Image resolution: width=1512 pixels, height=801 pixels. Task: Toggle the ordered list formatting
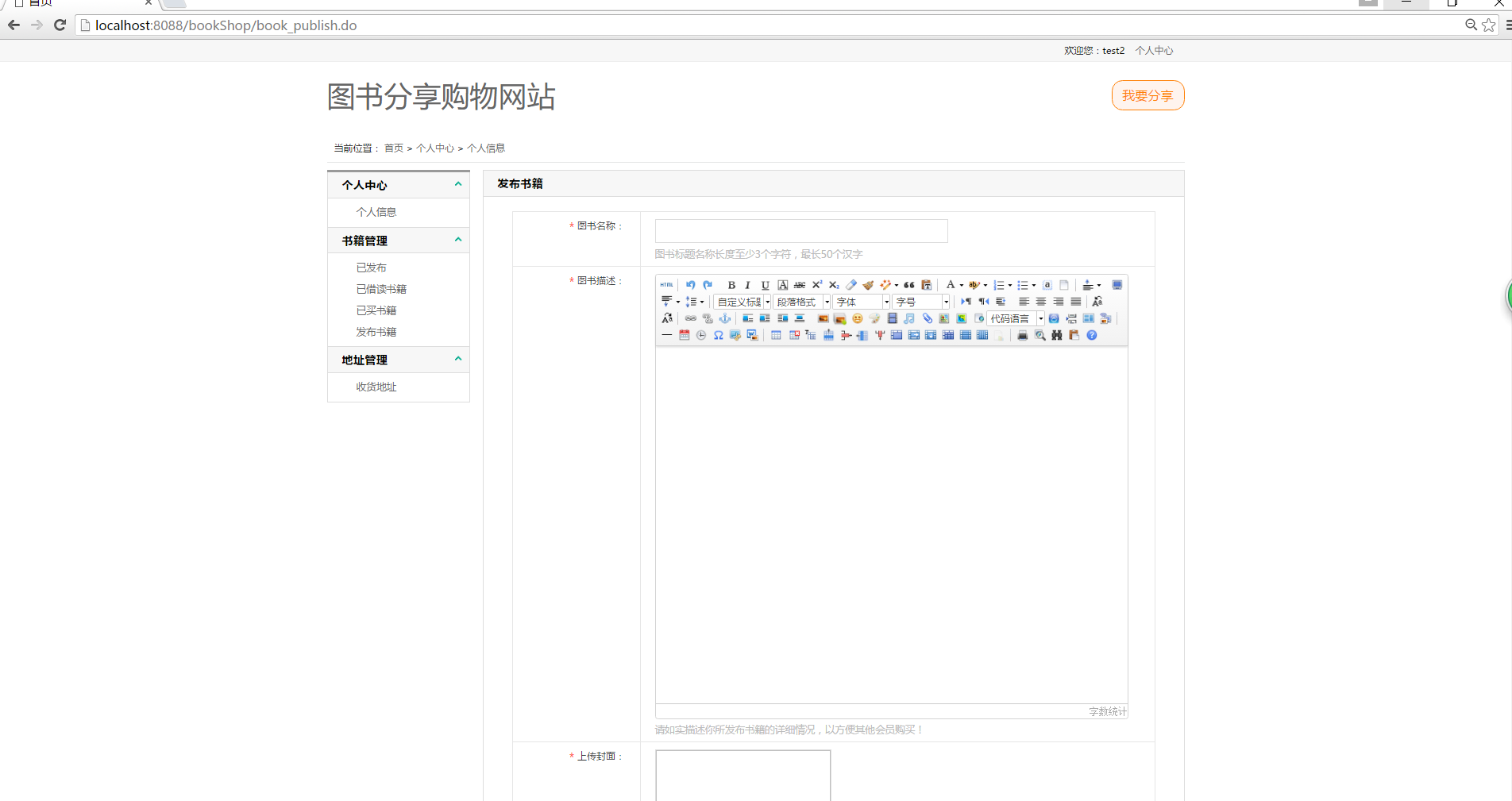998,284
